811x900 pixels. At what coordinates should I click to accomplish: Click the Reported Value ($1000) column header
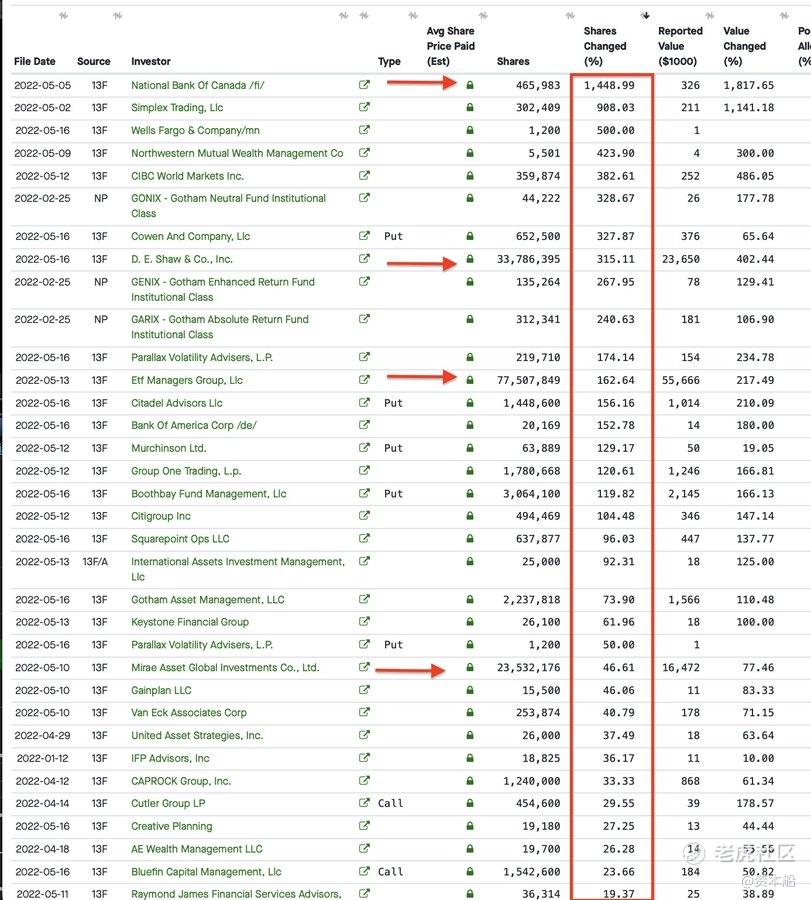(x=680, y=46)
